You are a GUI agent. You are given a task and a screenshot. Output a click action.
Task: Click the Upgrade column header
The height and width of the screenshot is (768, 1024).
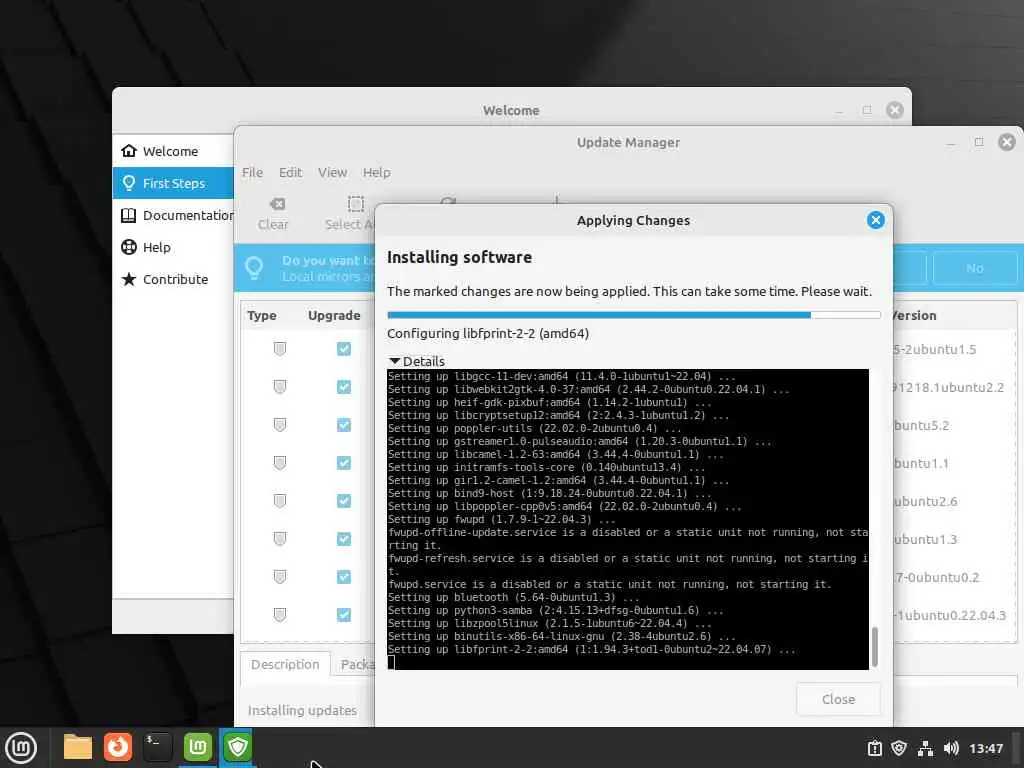point(334,315)
